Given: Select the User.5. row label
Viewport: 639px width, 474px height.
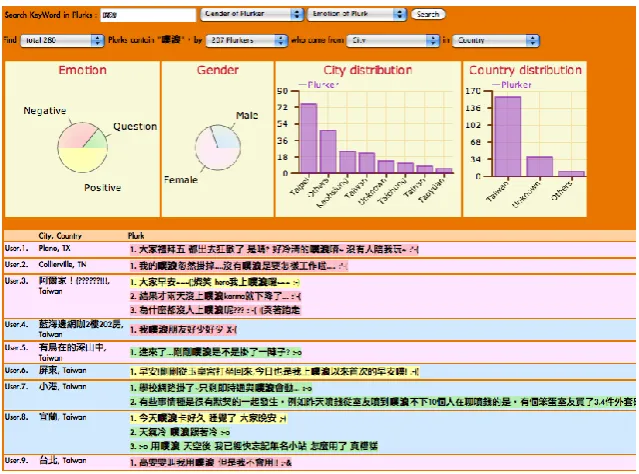Looking at the screenshot, I should [x=16, y=347].
